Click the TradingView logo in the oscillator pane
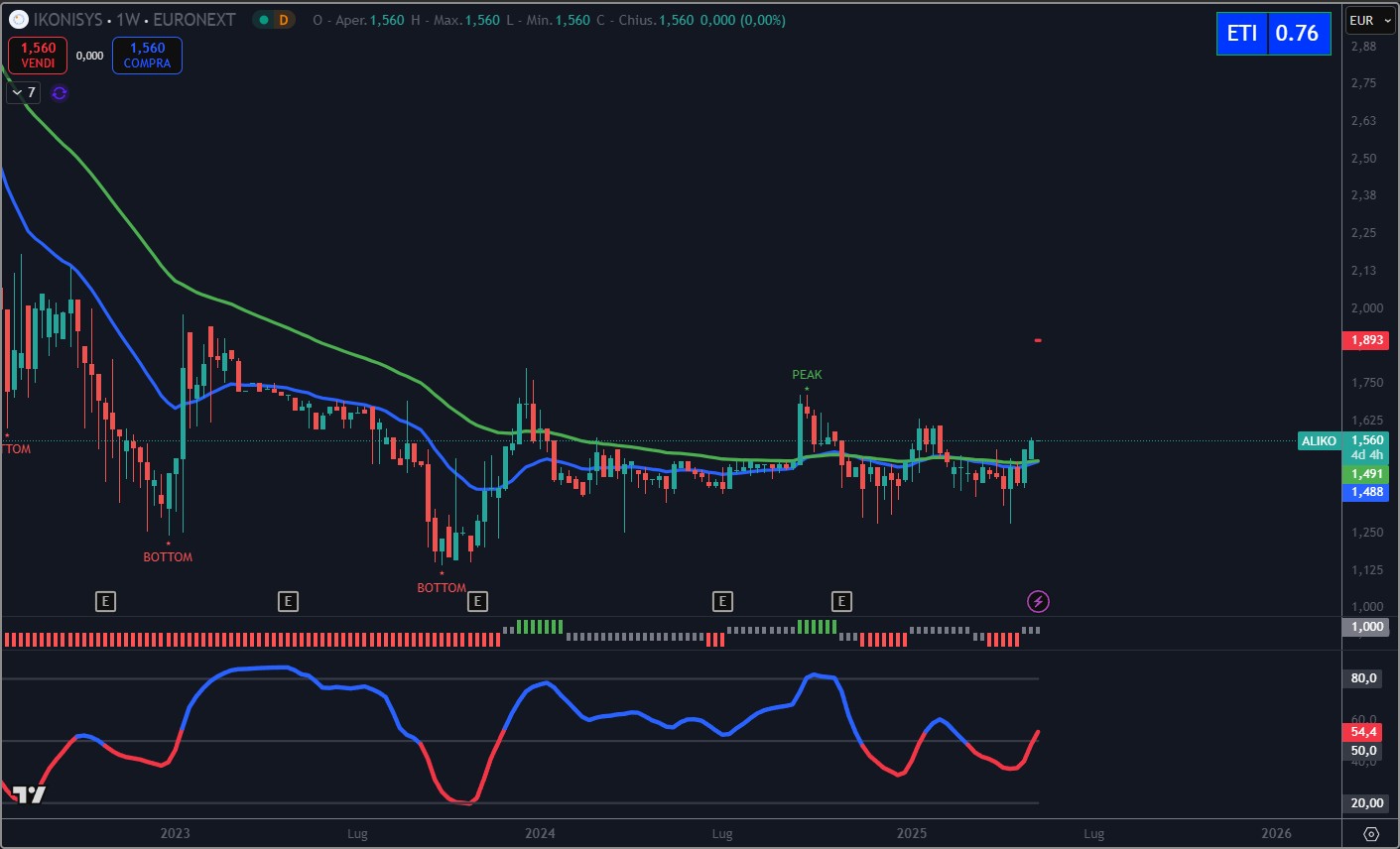Screen dimensions: 1400x849 tap(29, 793)
